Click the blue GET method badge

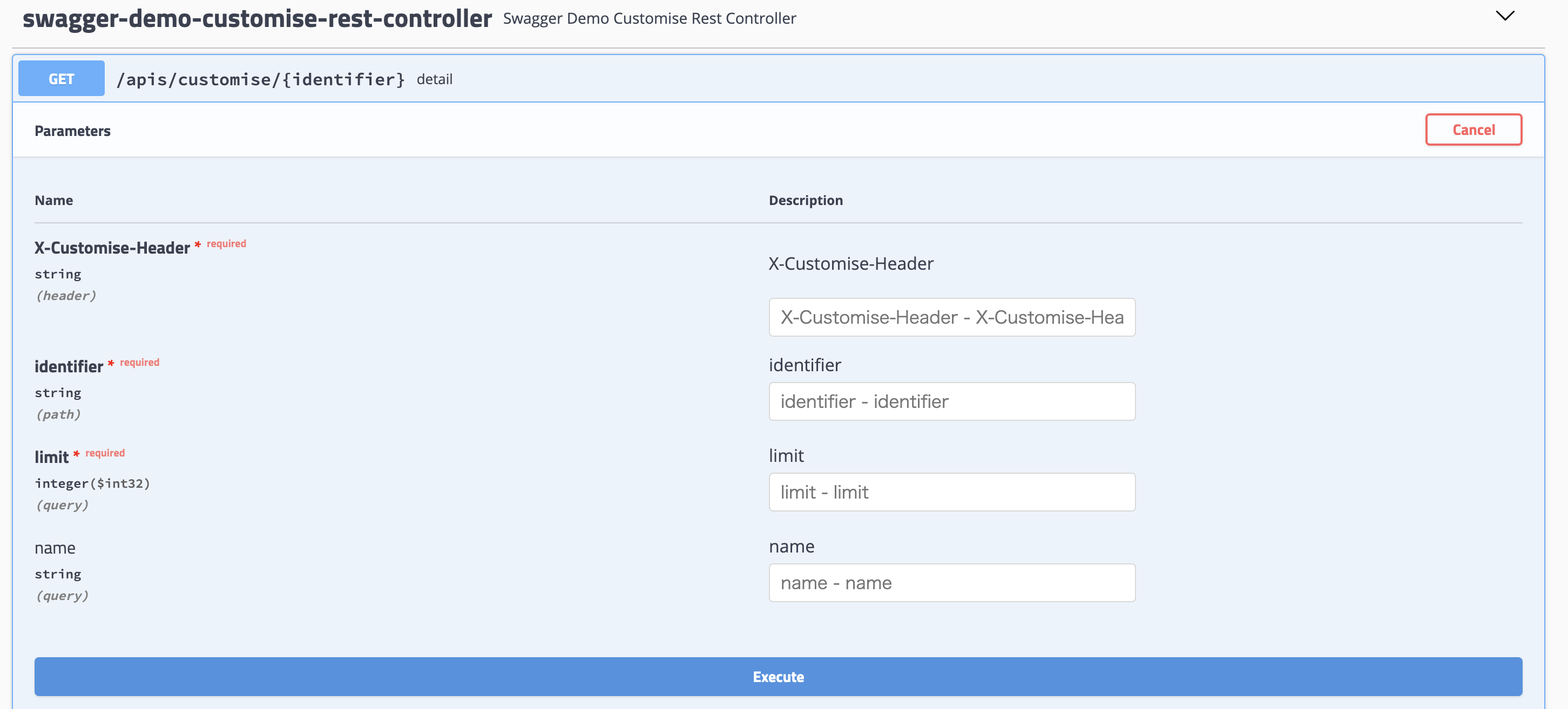[x=62, y=78]
